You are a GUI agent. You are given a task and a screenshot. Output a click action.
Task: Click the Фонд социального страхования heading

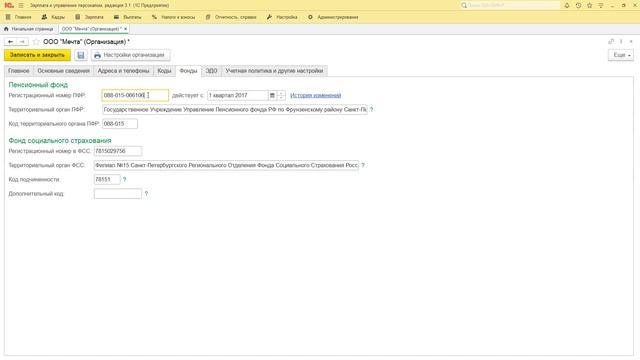[x=60, y=140]
